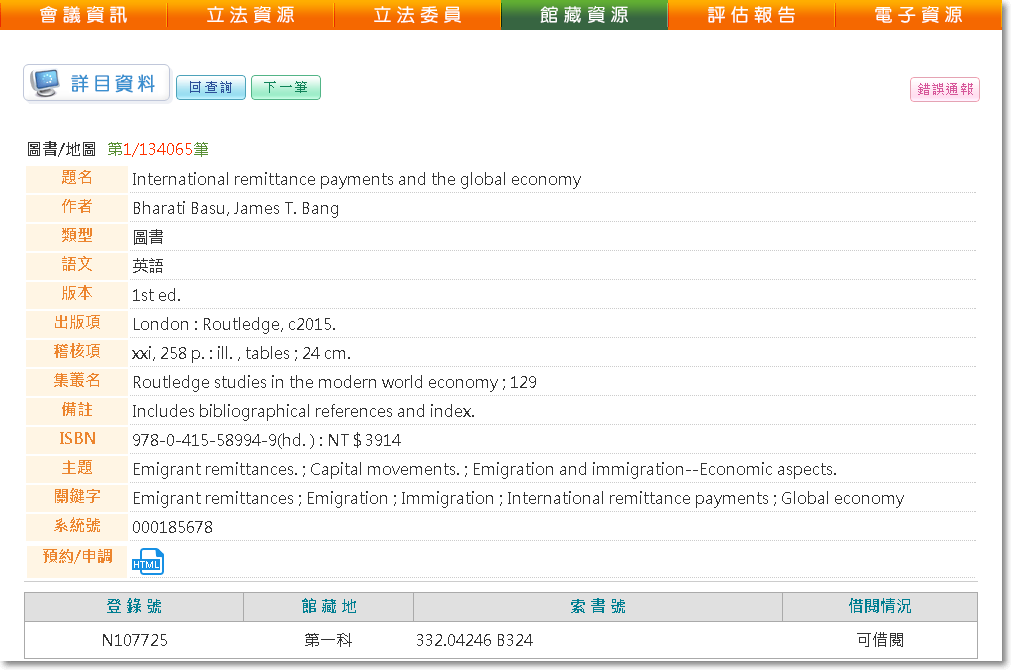Select the 館藏資源 tab
Screen dimensions: 1011x670
click(584, 15)
